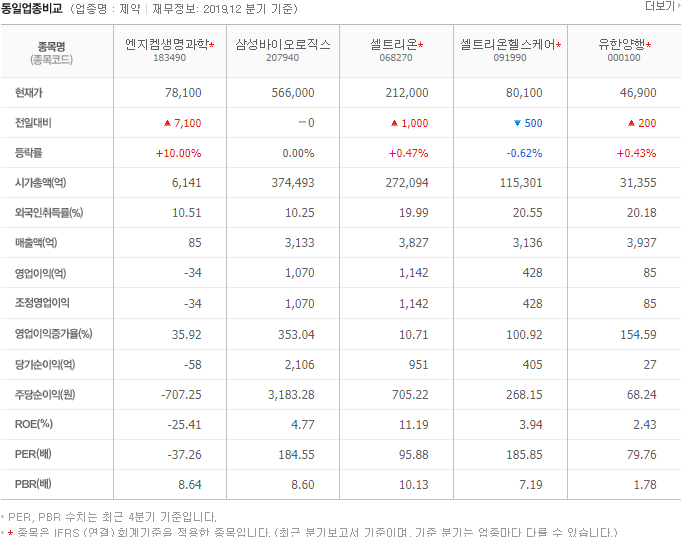
Task: Click the +0.43% change rate
Action: (x=636, y=153)
